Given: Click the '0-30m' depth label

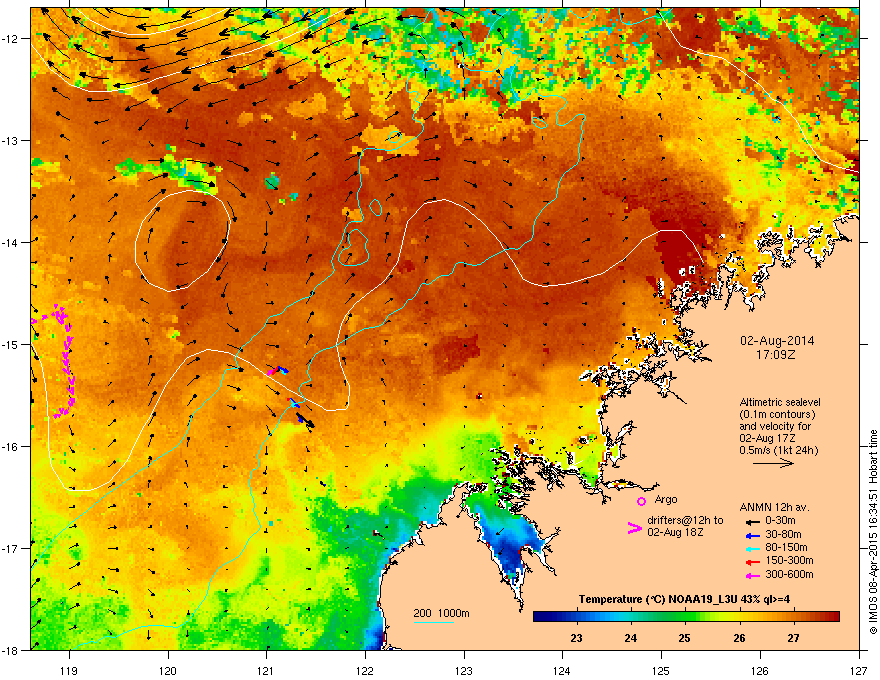Looking at the screenshot, I should coord(780,520).
